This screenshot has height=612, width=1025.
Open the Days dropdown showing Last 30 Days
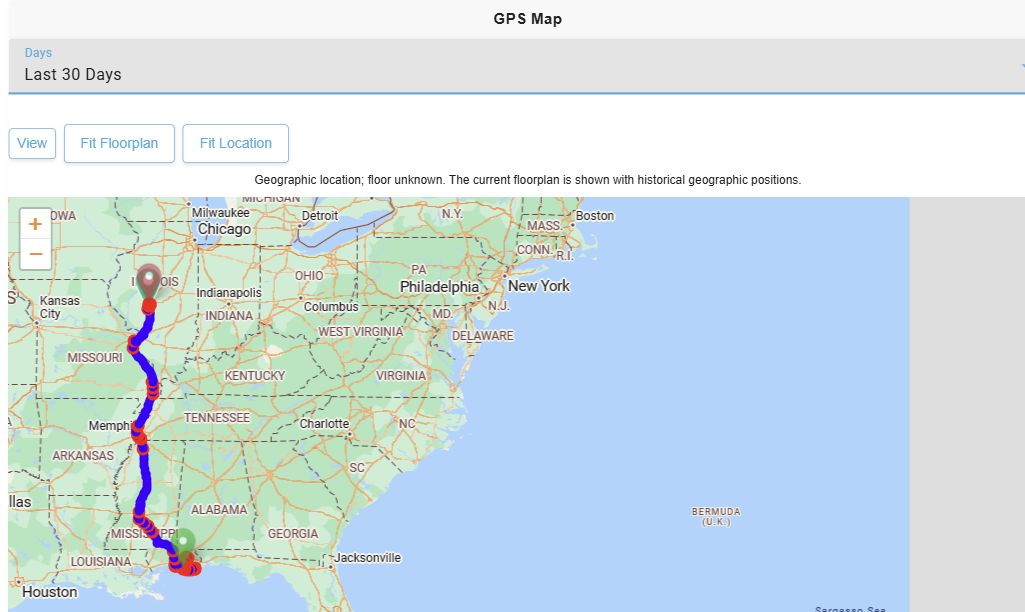pyautogui.click(x=516, y=66)
